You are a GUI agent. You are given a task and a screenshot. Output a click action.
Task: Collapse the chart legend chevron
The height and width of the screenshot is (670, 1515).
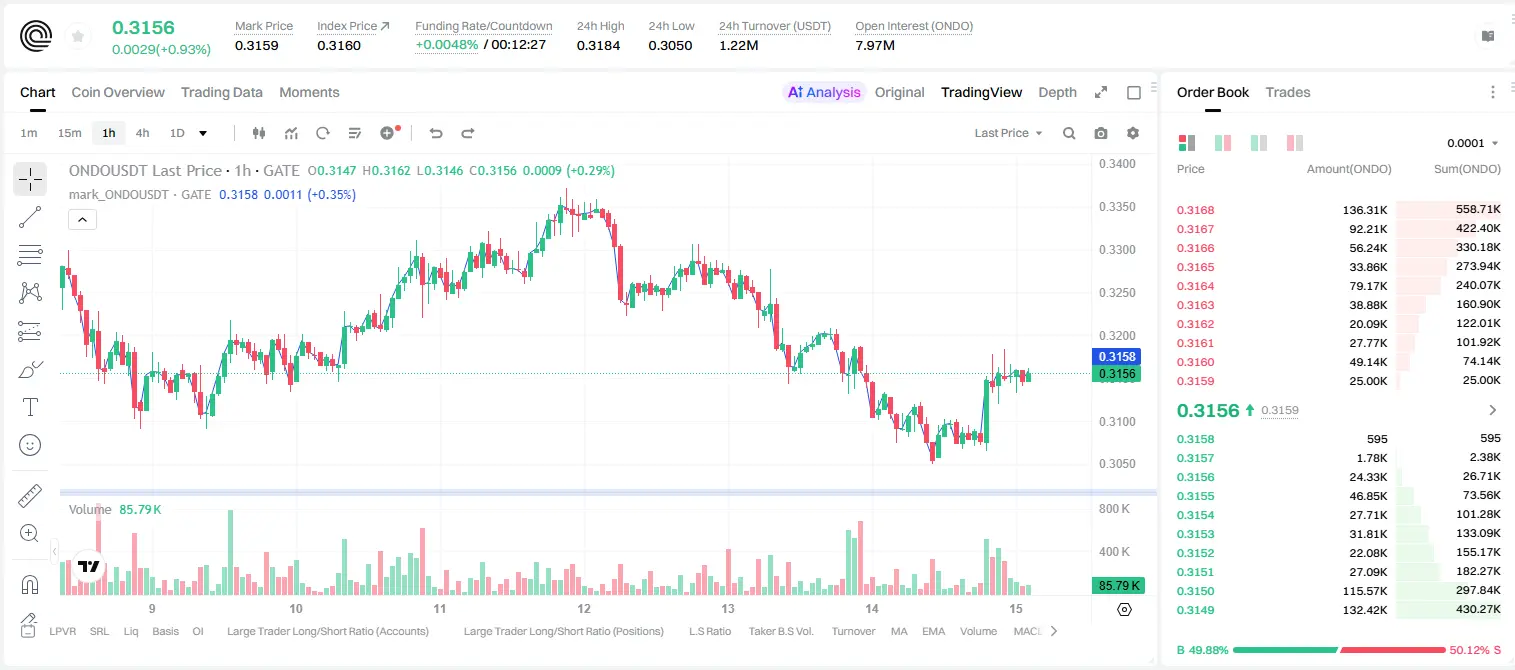83,220
